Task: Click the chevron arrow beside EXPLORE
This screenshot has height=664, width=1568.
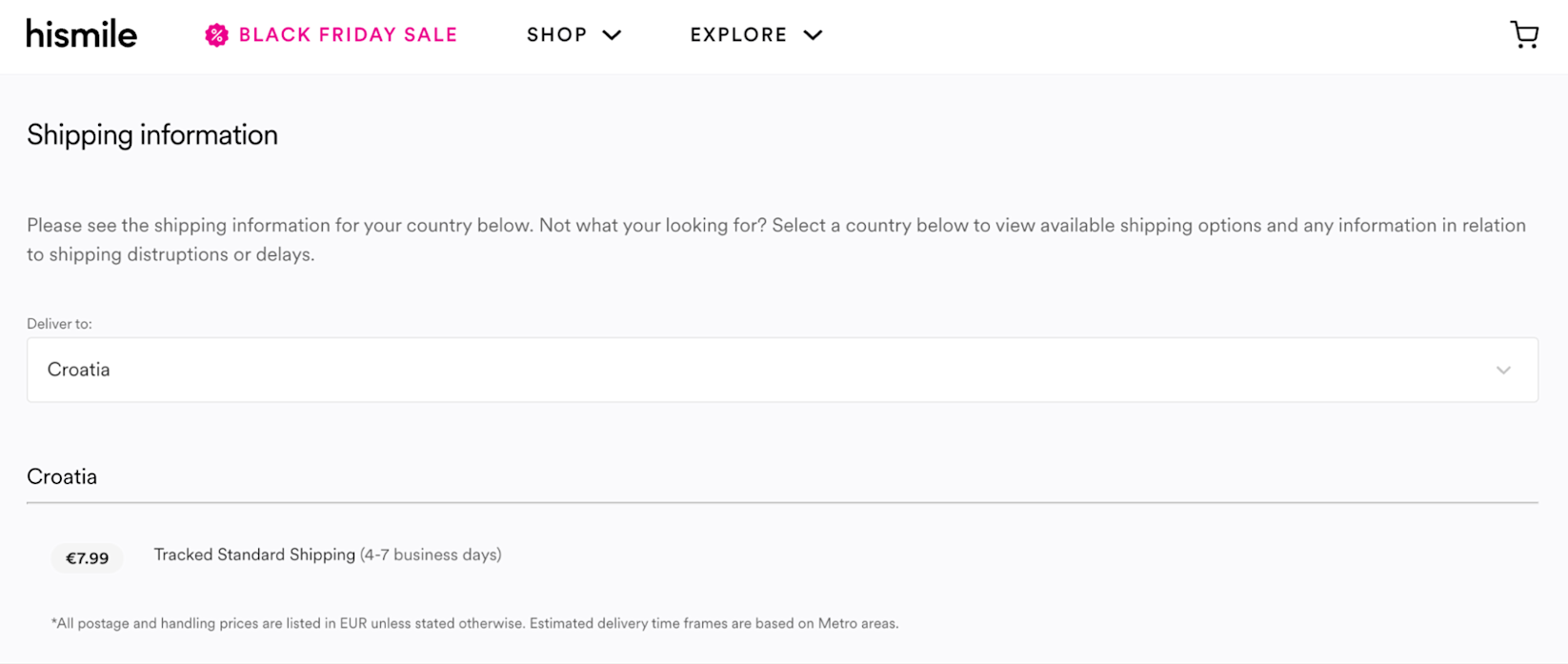Action: pyautogui.click(x=813, y=35)
